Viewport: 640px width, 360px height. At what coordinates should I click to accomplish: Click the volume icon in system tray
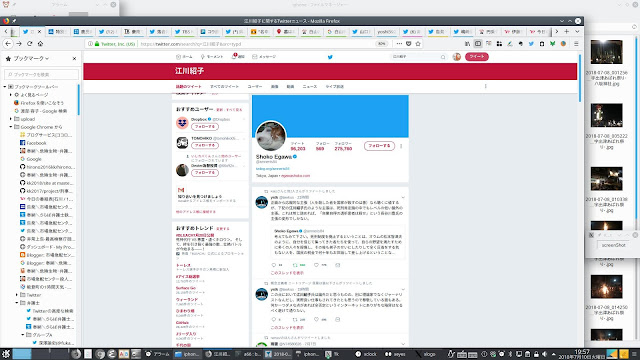tap(544, 354)
